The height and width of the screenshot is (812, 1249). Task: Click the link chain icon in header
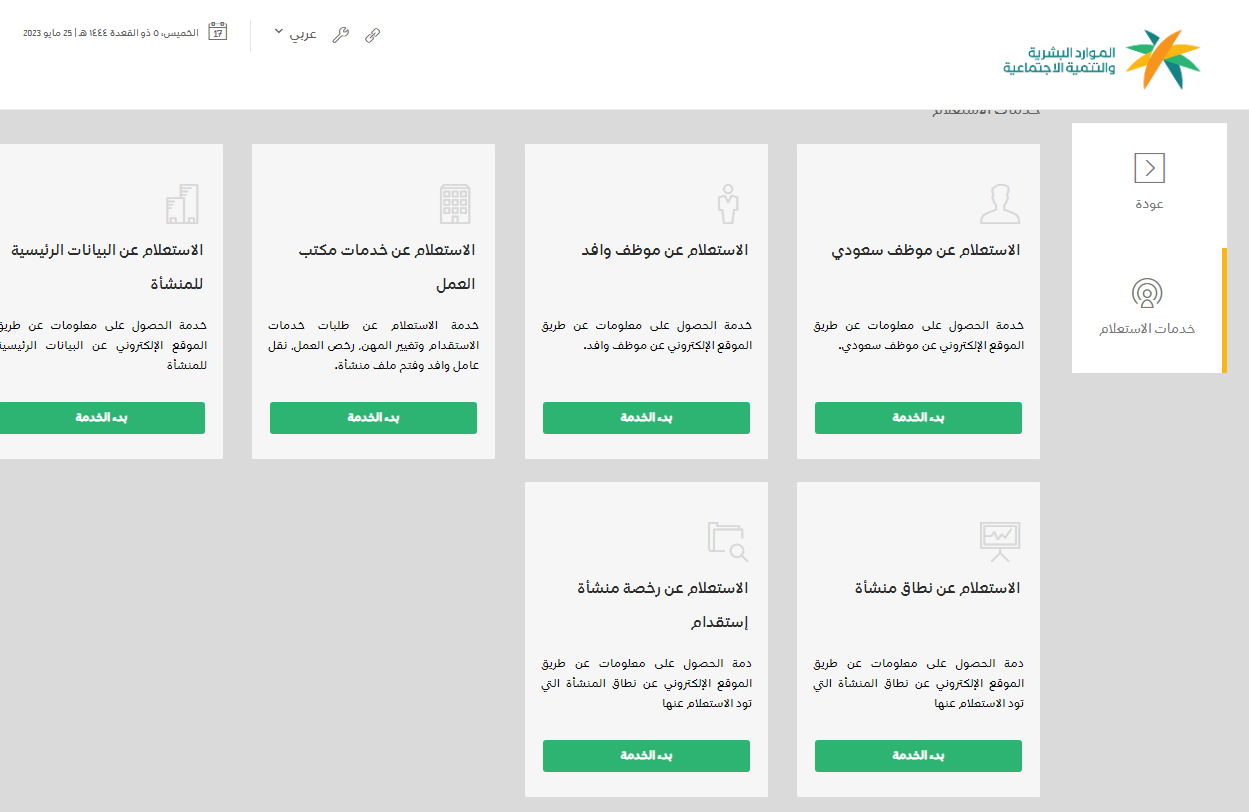tap(372, 35)
